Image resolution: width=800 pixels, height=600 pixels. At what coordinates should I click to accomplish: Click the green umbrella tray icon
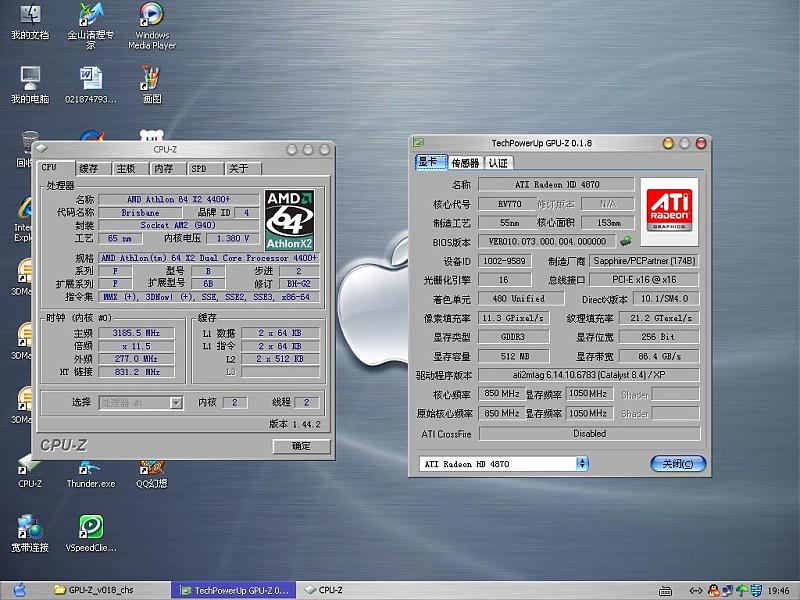click(x=741, y=591)
